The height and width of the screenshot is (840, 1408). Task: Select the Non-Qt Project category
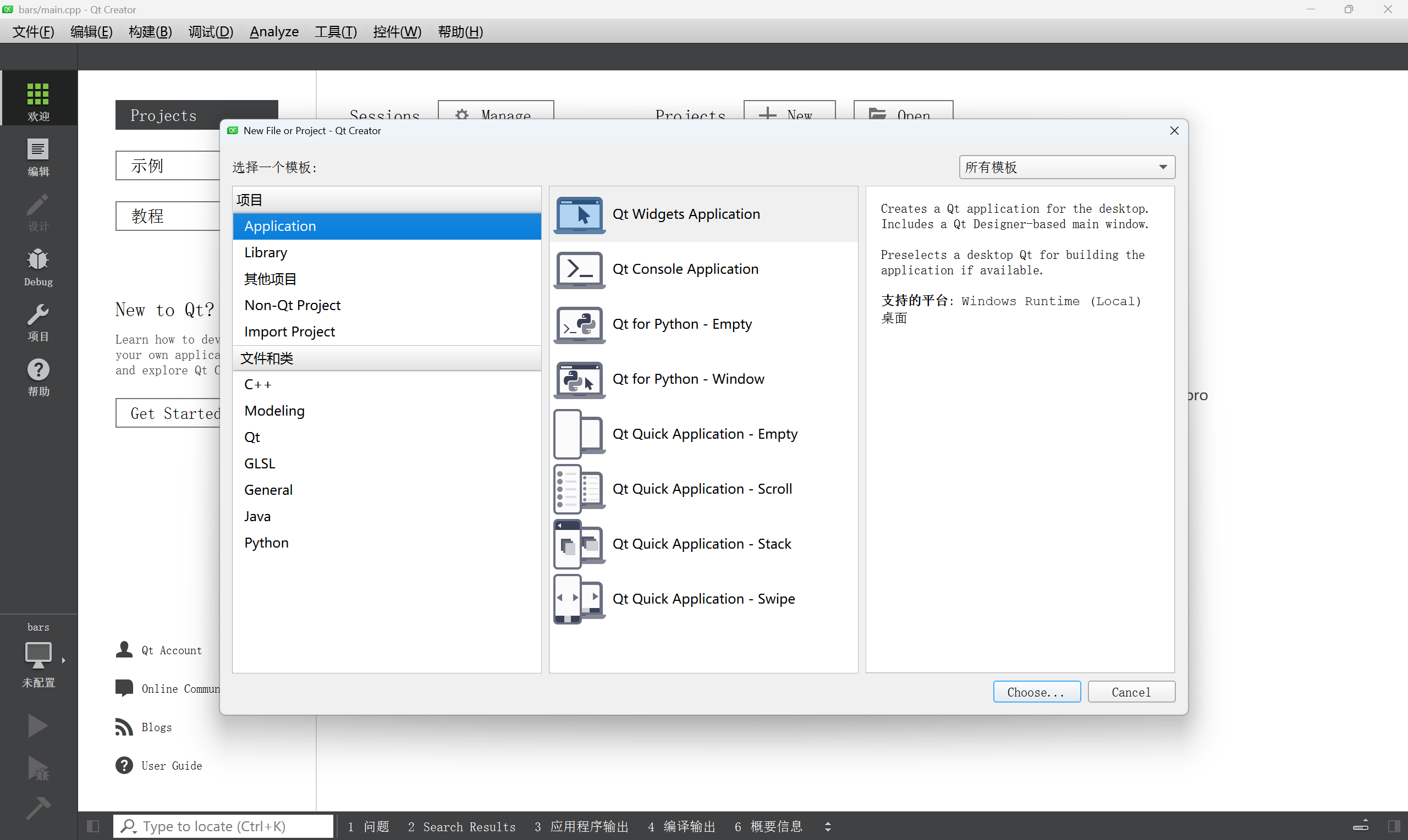[x=387, y=305]
